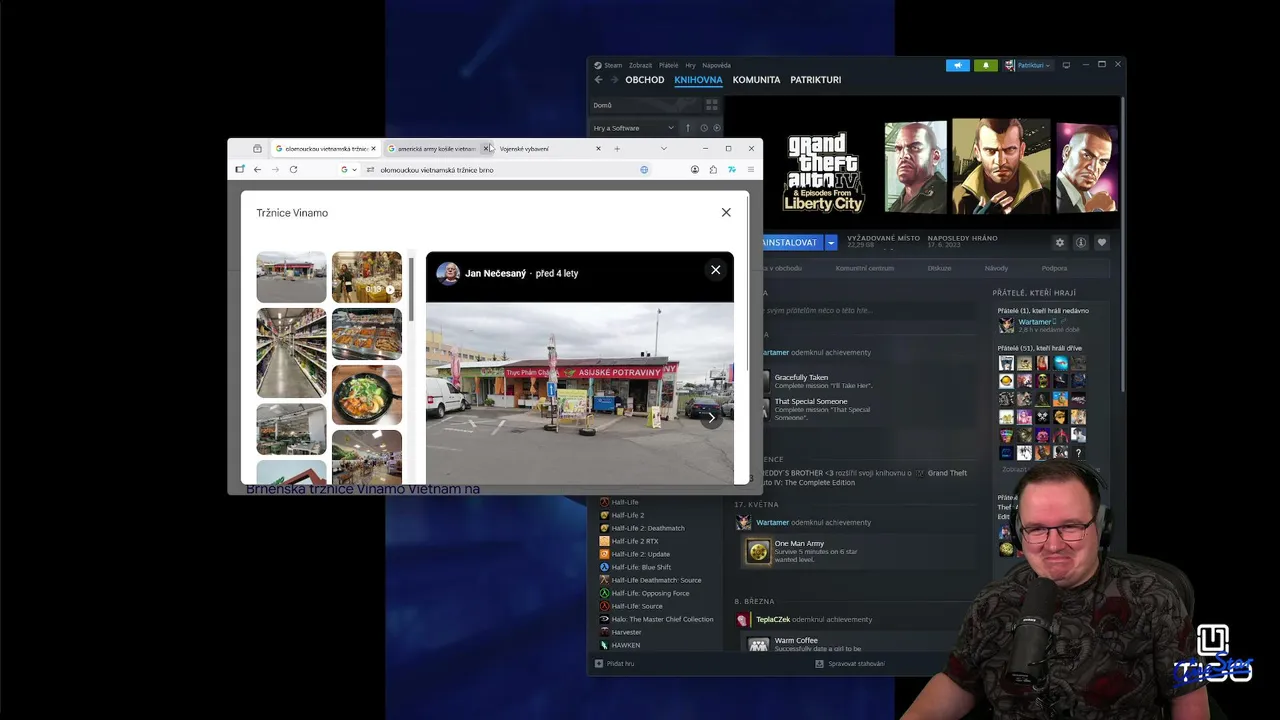Open the market exterior thumbnail photo
The width and height of the screenshot is (1280, 720).
pos(291,277)
